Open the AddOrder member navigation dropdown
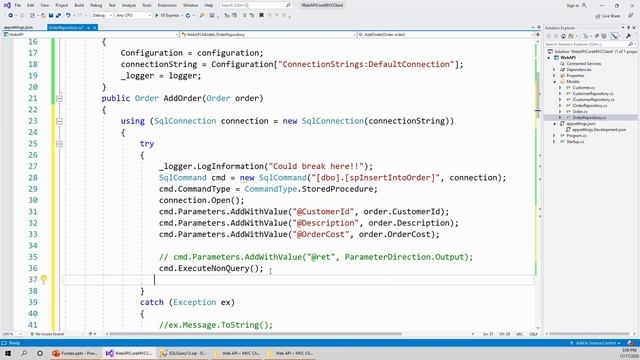Image resolution: width=640 pixels, height=360 pixels. pyautogui.click(x=445, y=35)
